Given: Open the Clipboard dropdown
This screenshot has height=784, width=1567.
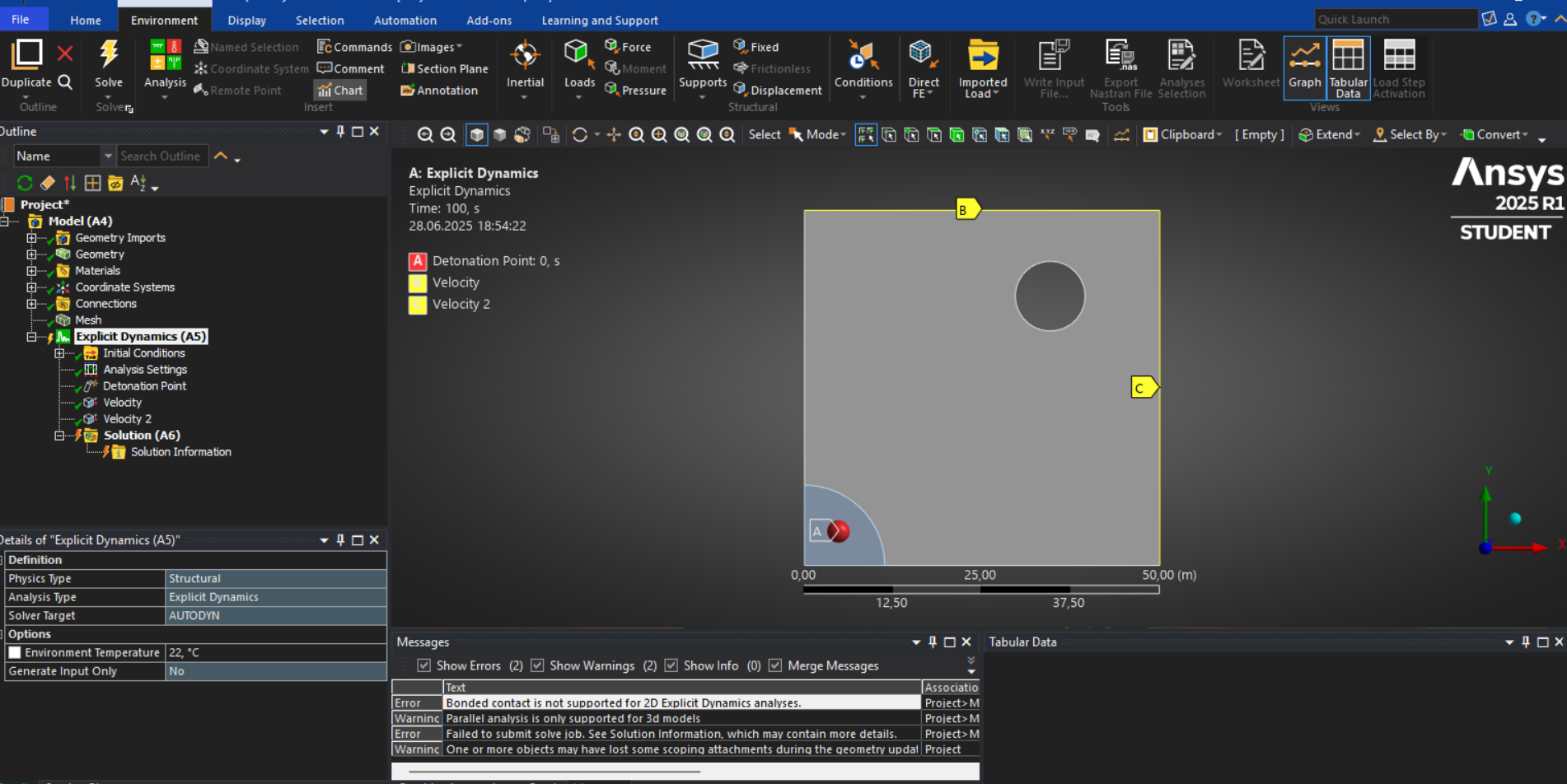Looking at the screenshot, I should coord(1181,134).
